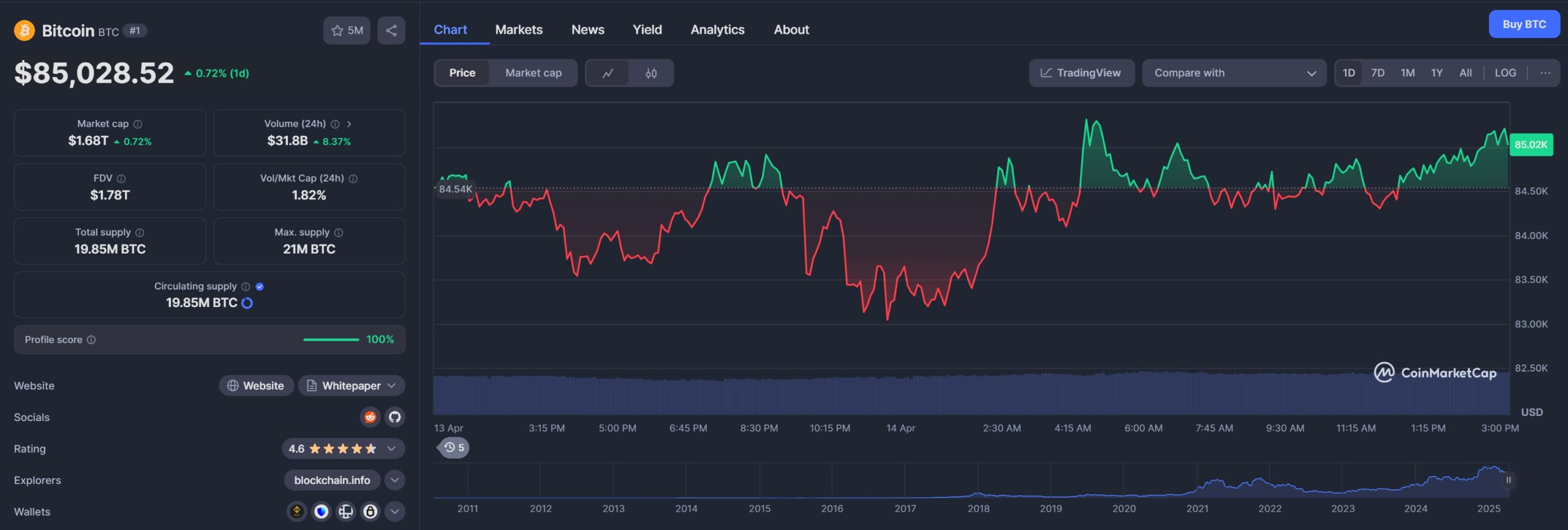Open the Yield tab
The height and width of the screenshot is (530, 1568).
point(647,29)
